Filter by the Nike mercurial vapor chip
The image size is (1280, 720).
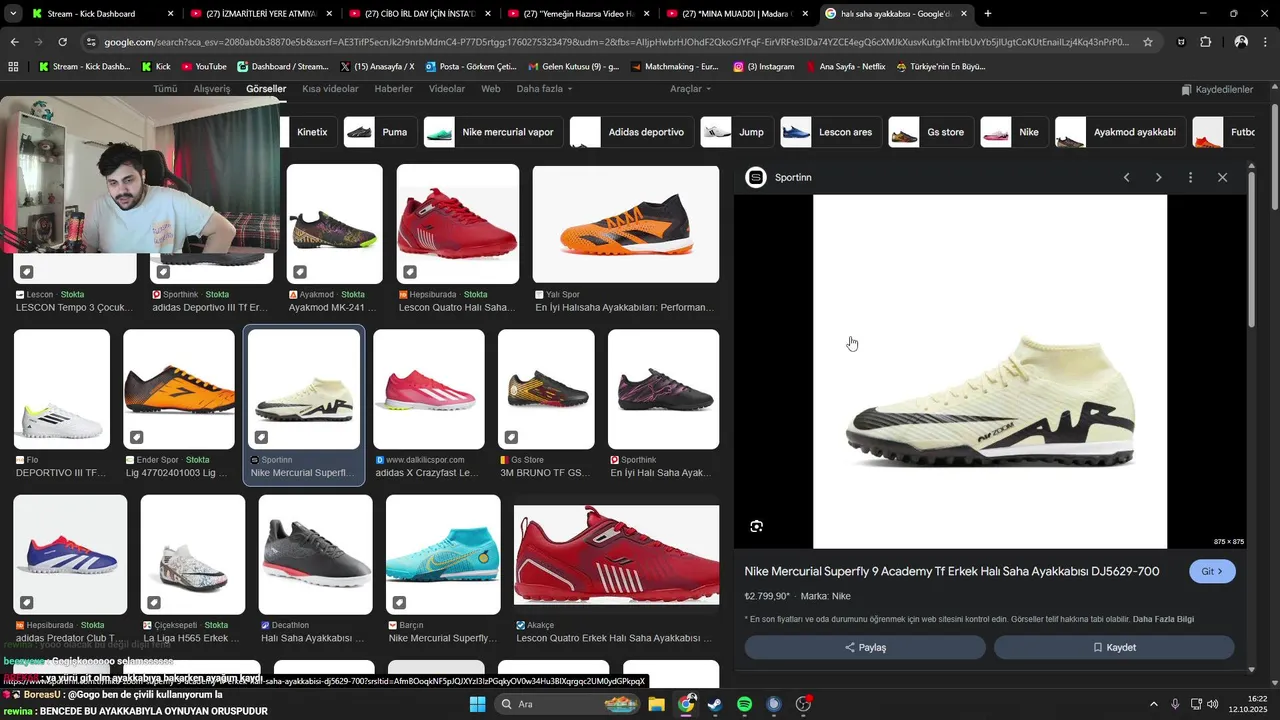494,132
